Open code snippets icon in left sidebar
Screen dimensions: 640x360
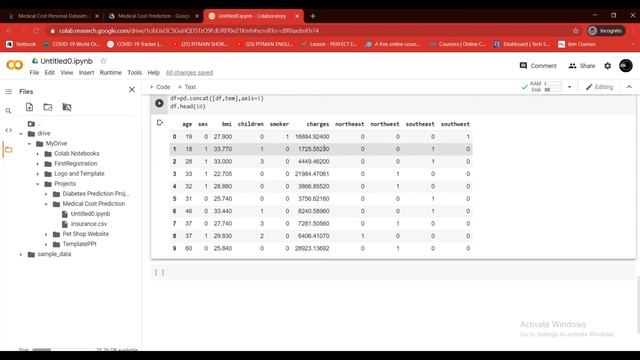(9, 130)
